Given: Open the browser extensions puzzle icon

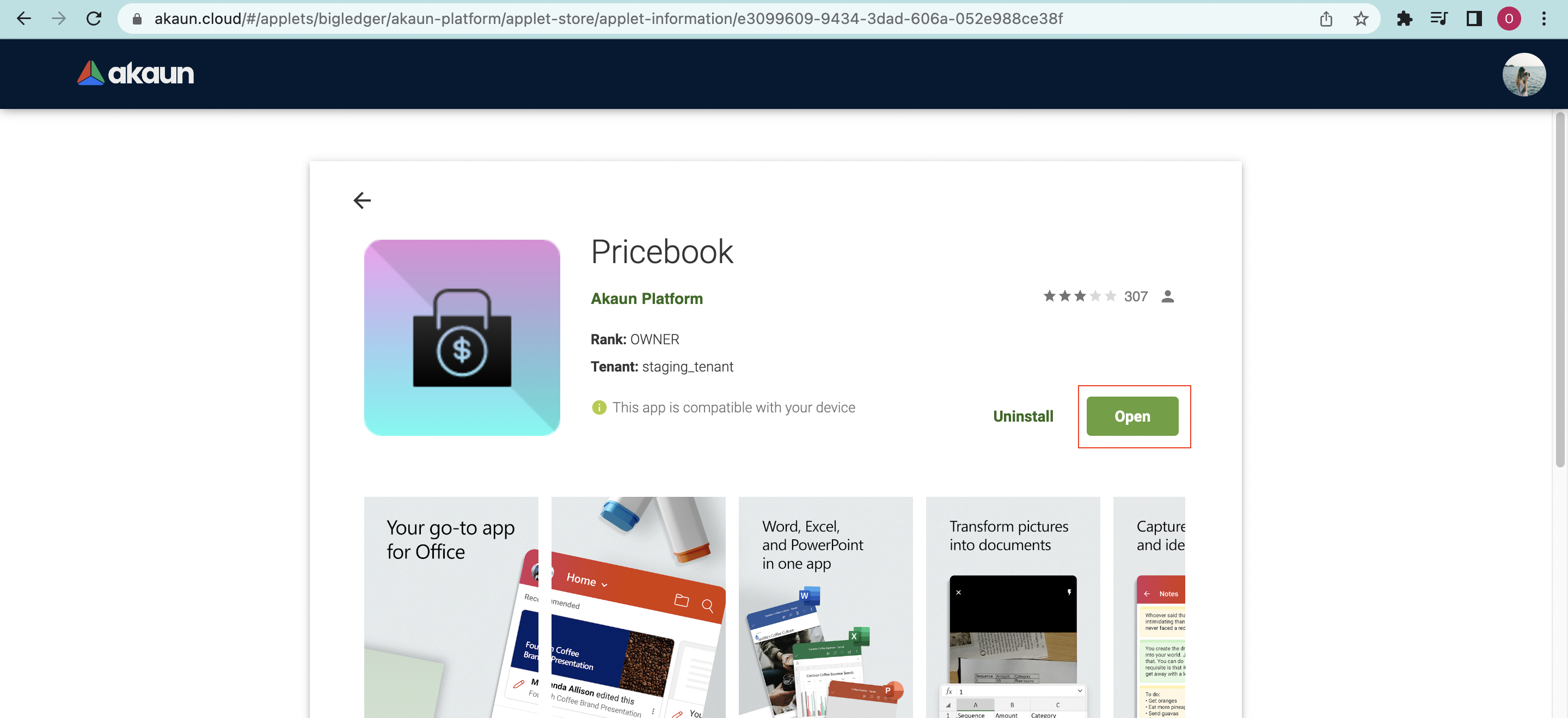Looking at the screenshot, I should (x=1404, y=19).
